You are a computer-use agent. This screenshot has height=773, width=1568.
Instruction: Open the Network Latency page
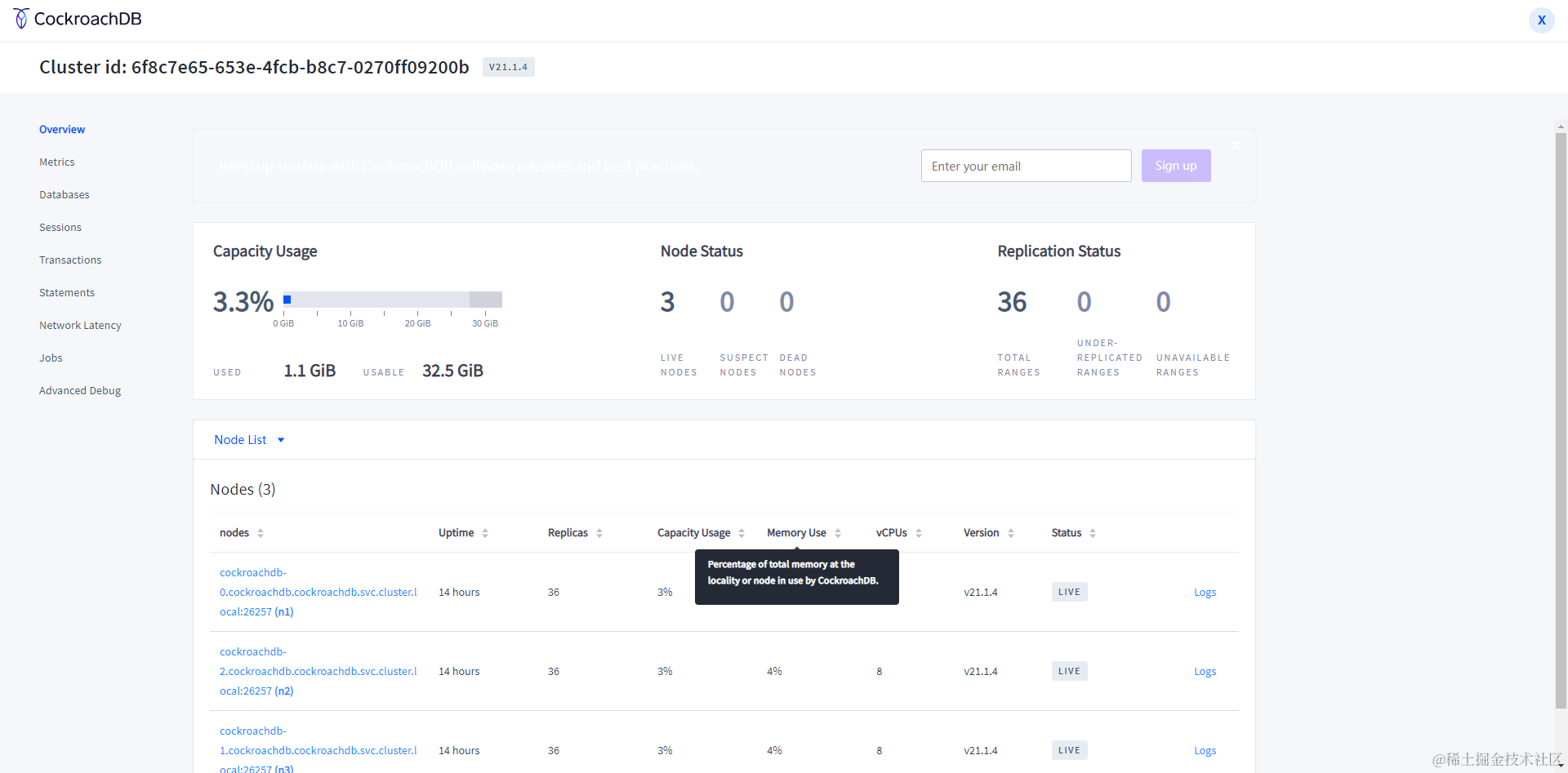click(x=80, y=326)
